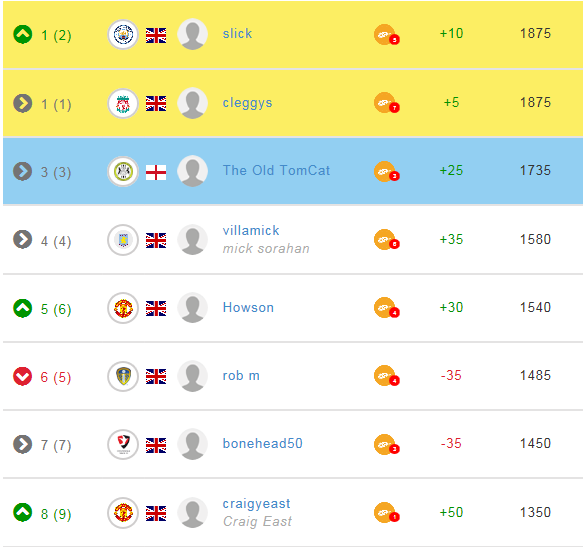This screenshot has width=583, height=547.
Task: Click bonehead50 username link
Action: click(262, 443)
